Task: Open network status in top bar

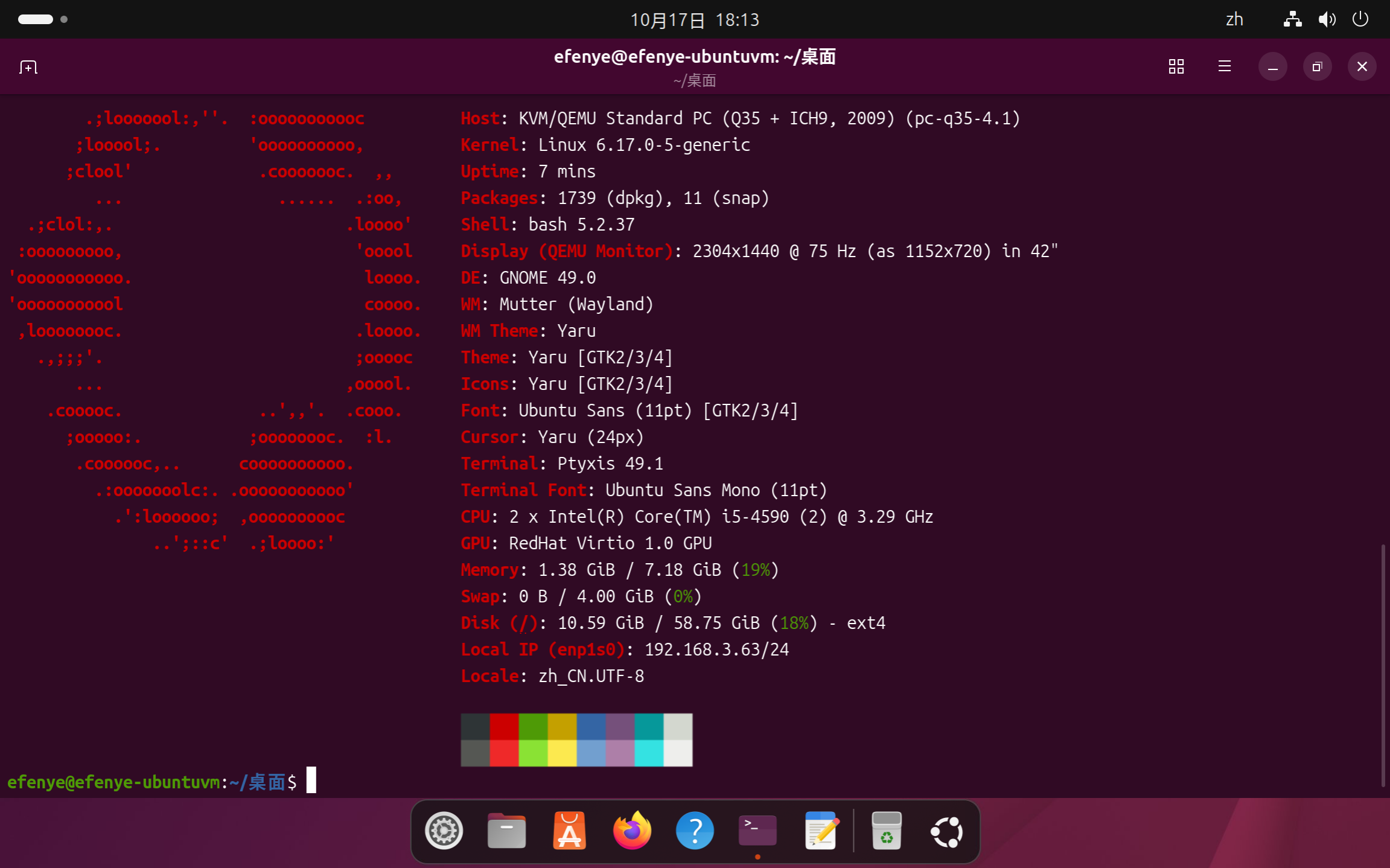Action: (1292, 20)
